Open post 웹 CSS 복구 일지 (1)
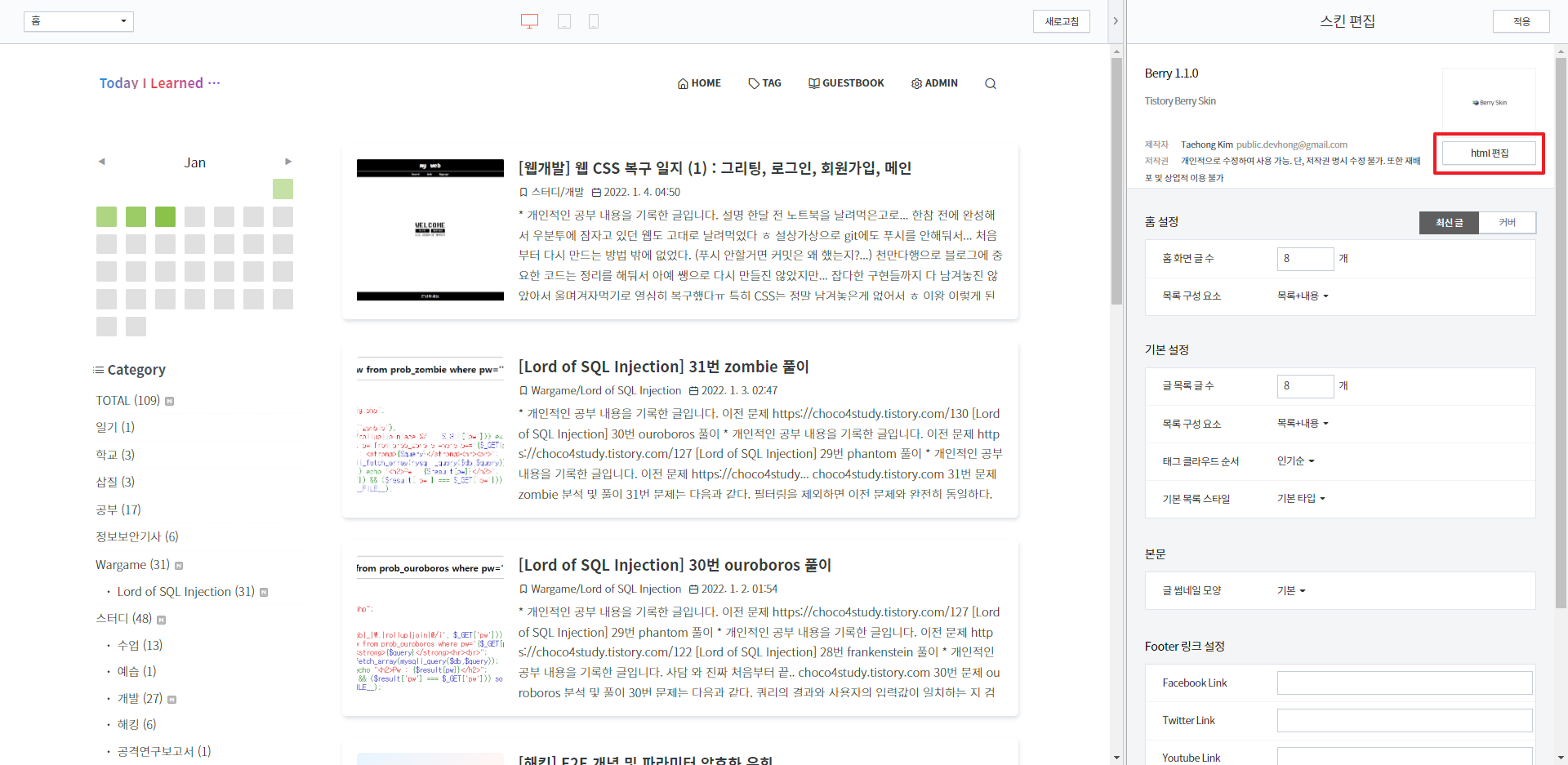Viewport: 1568px width, 765px height. click(x=715, y=167)
